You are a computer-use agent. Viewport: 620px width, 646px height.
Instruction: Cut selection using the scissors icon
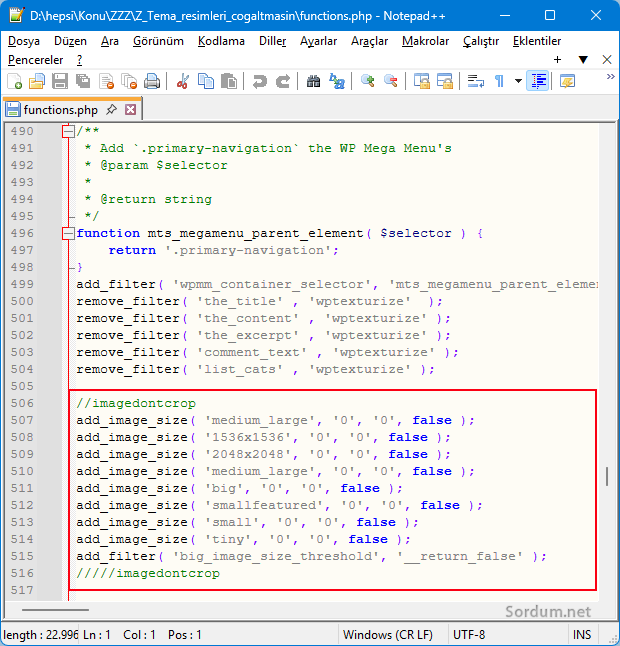(x=182, y=81)
